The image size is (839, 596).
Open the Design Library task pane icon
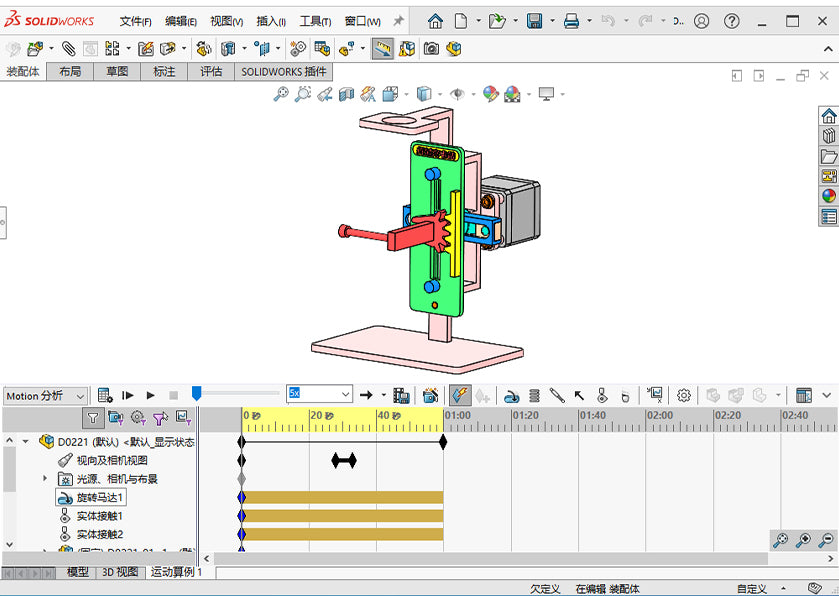point(829,135)
